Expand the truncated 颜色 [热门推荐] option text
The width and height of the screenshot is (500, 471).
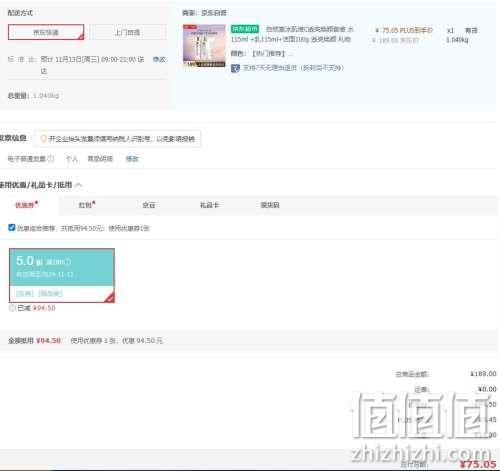tap(291, 54)
